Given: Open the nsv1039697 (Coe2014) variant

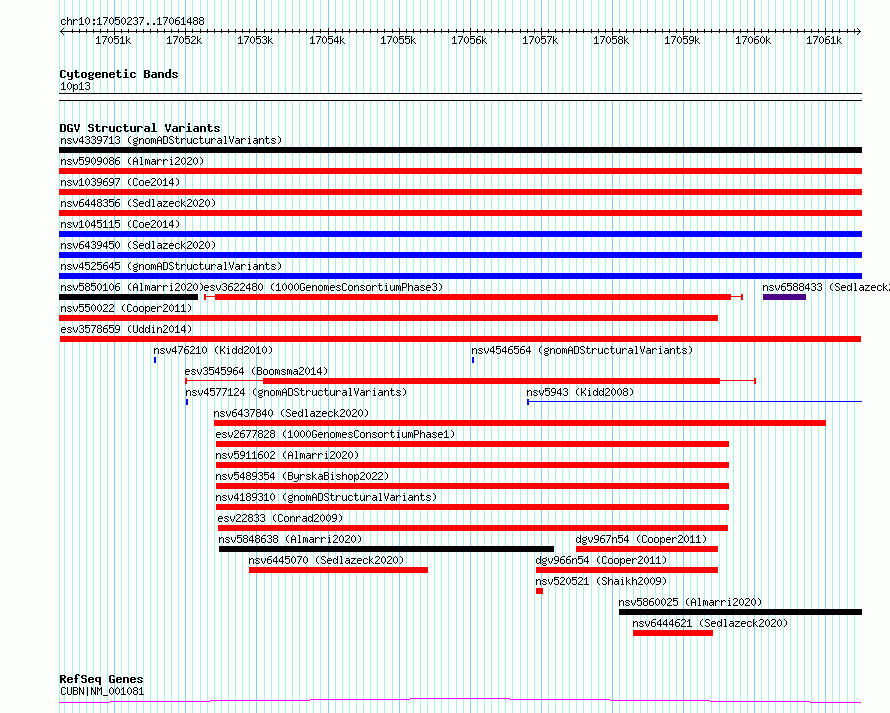Looking at the screenshot, I should [x=120, y=182].
